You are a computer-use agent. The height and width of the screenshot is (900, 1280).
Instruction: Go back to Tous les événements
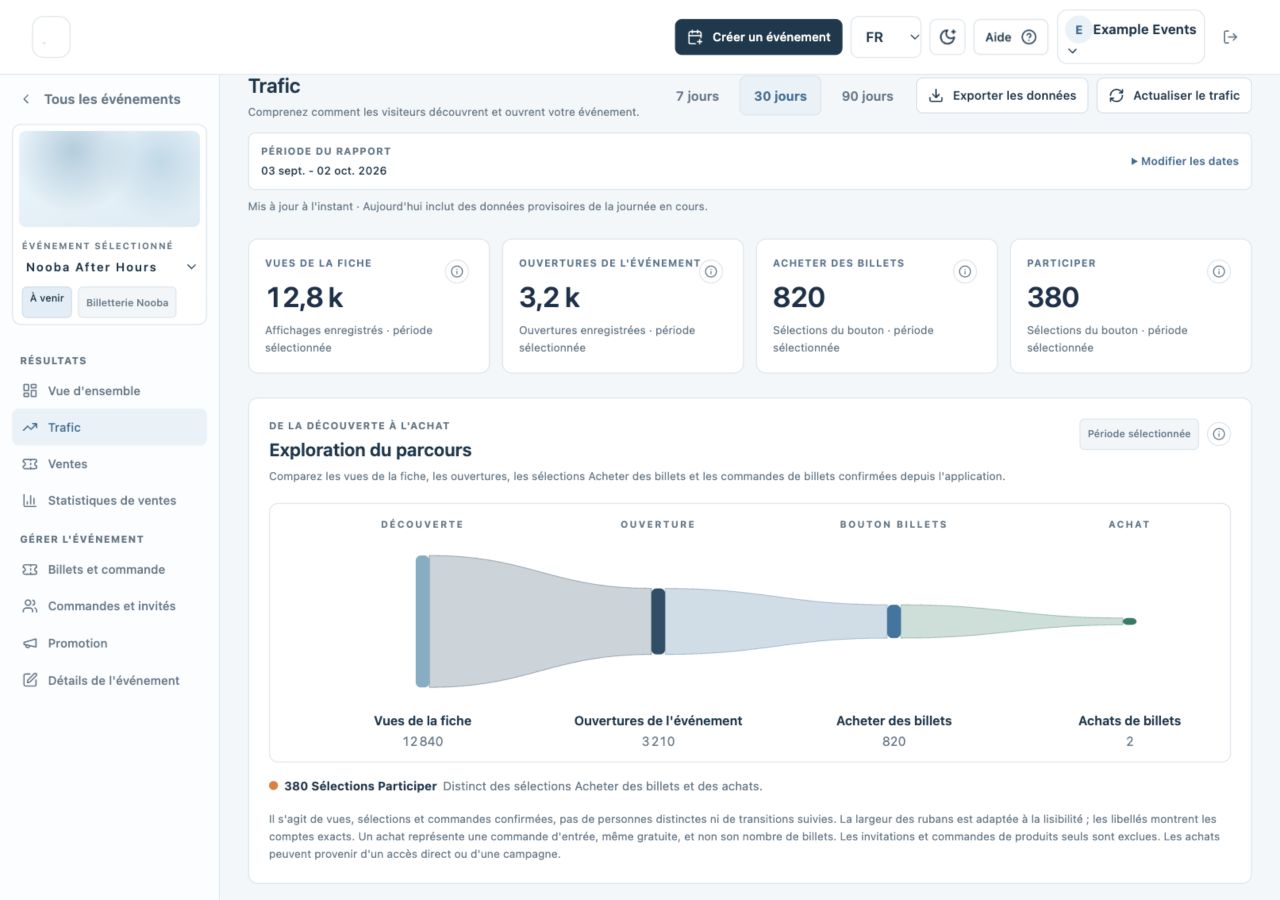point(101,99)
